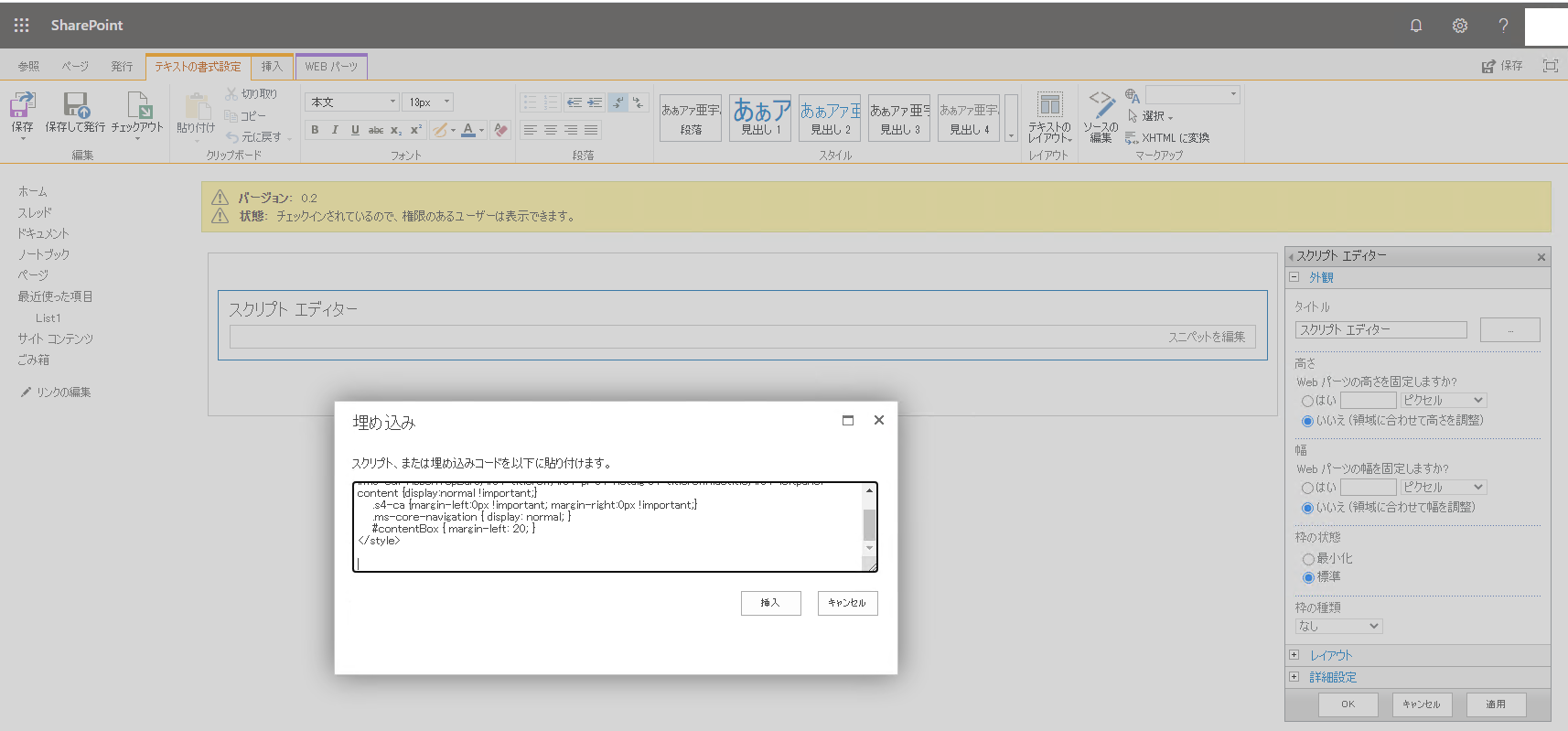The height and width of the screenshot is (731, 1568).
Task: Click OK in the tool pane
Action: pyautogui.click(x=1348, y=704)
